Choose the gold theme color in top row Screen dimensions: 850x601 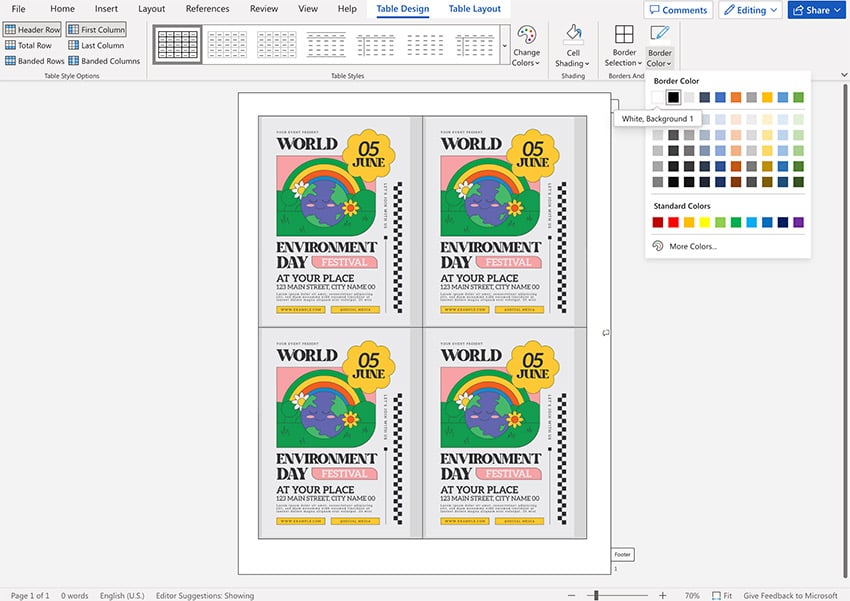click(767, 97)
